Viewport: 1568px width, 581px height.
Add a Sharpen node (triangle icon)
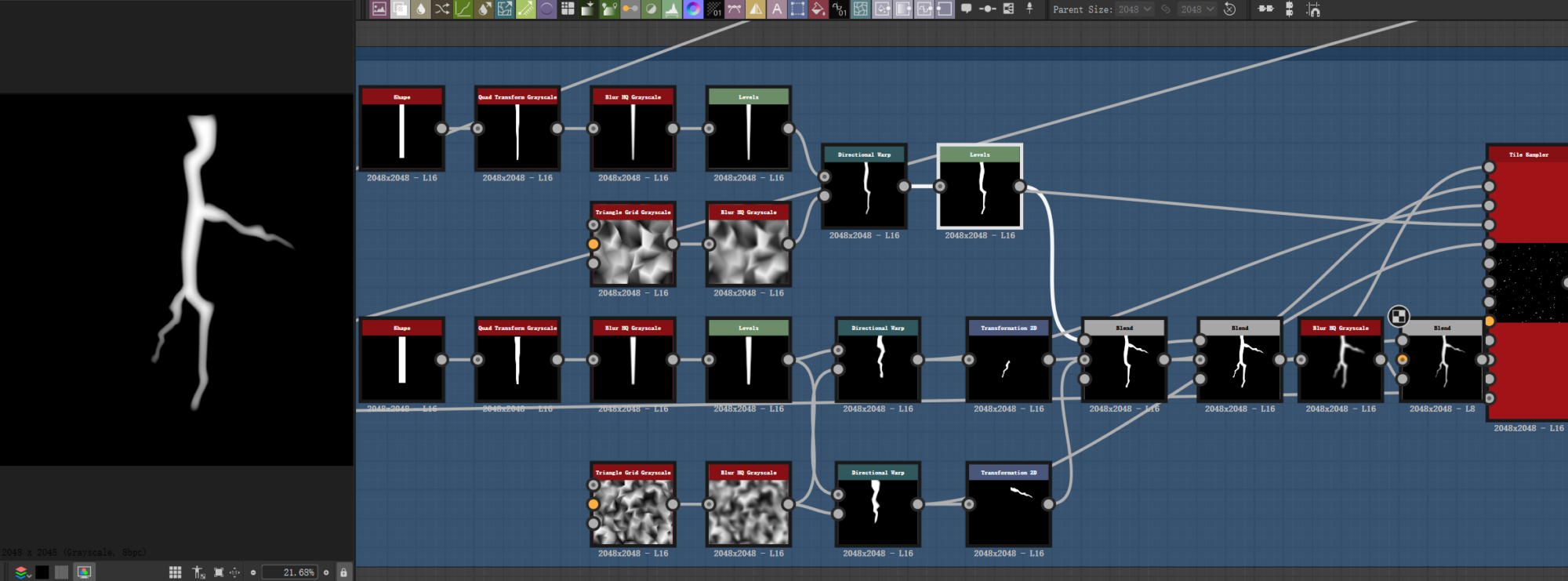pyautogui.click(x=756, y=9)
